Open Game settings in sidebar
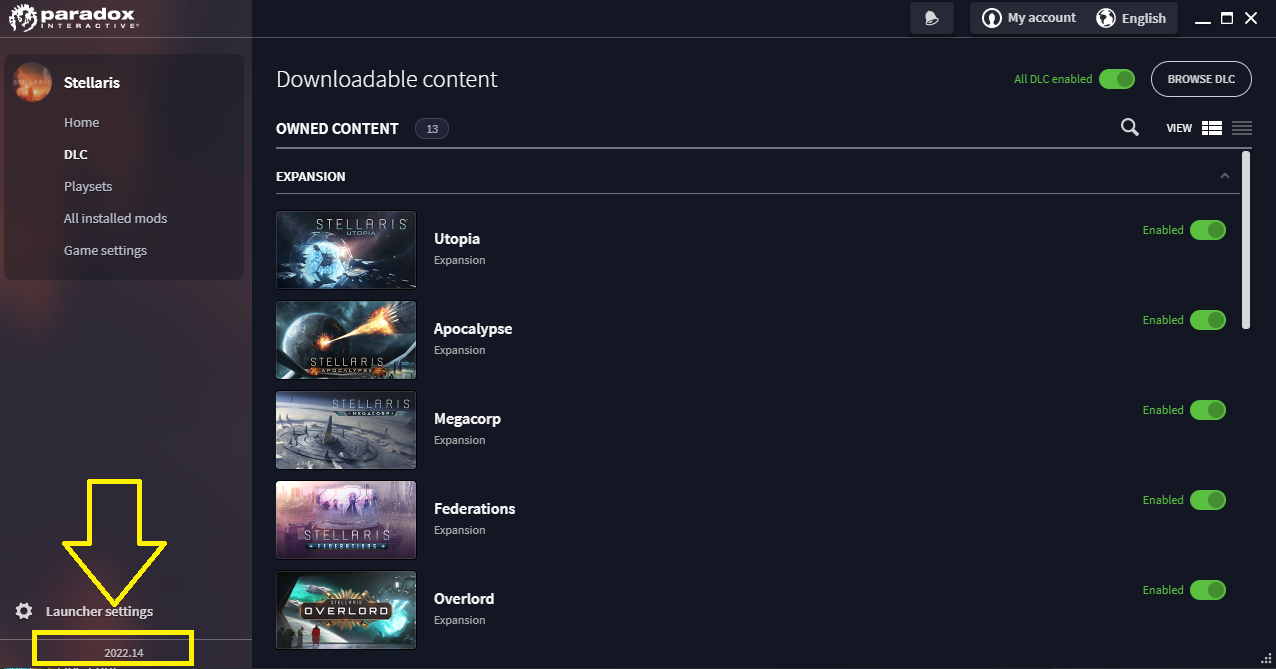1276x669 pixels. click(106, 250)
